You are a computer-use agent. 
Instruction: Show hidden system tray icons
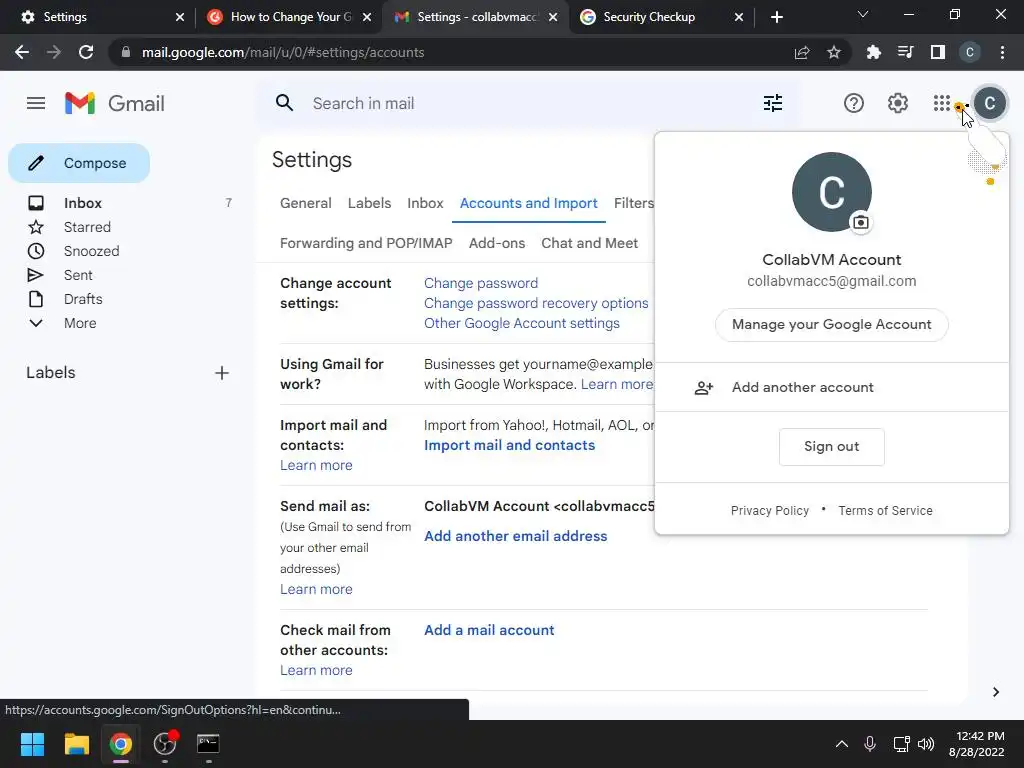(842, 744)
